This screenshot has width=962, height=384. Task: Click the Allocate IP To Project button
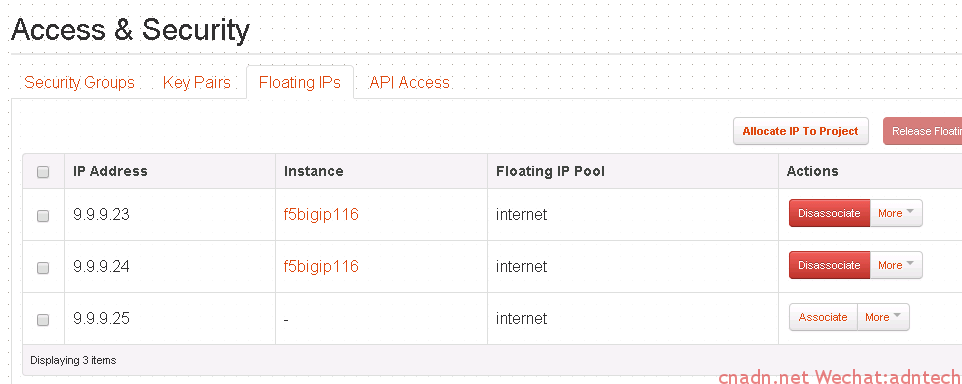[x=801, y=131]
